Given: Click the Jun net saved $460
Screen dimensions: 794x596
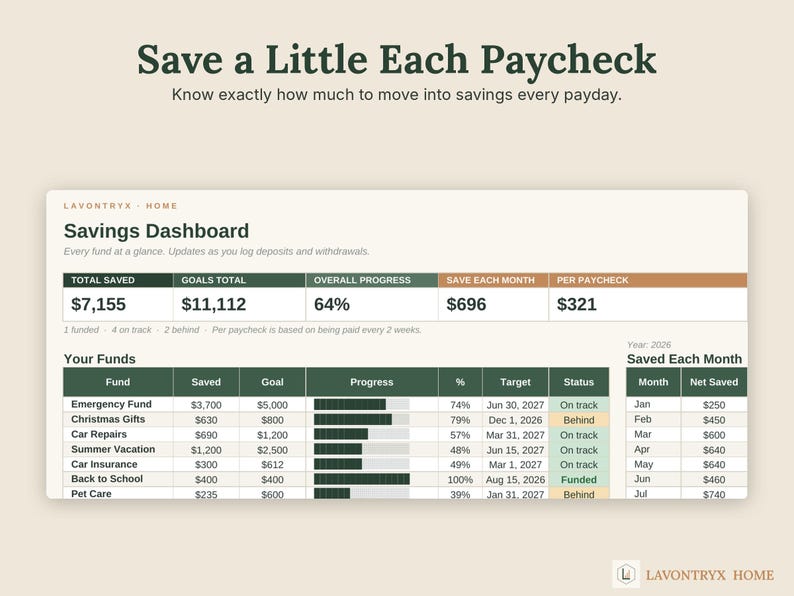Looking at the screenshot, I should pyautogui.click(x=714, y=480).
